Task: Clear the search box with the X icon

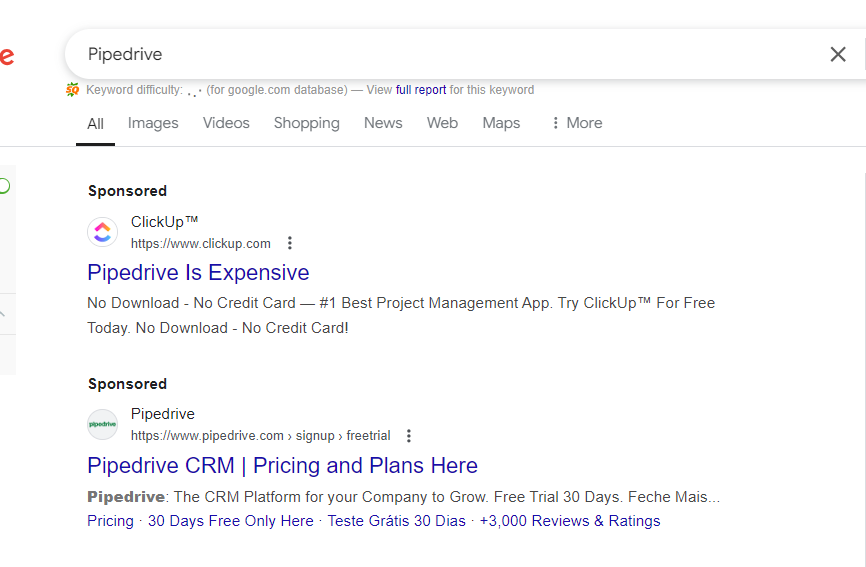Action: click(x=838, y=54)
